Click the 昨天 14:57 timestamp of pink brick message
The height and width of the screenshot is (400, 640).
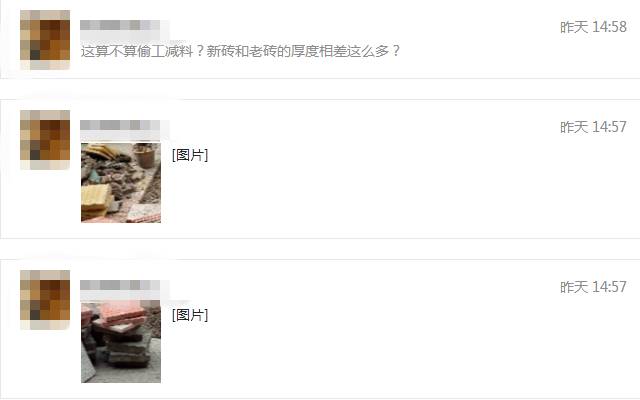pyautogui.click(x=593, y=287)
